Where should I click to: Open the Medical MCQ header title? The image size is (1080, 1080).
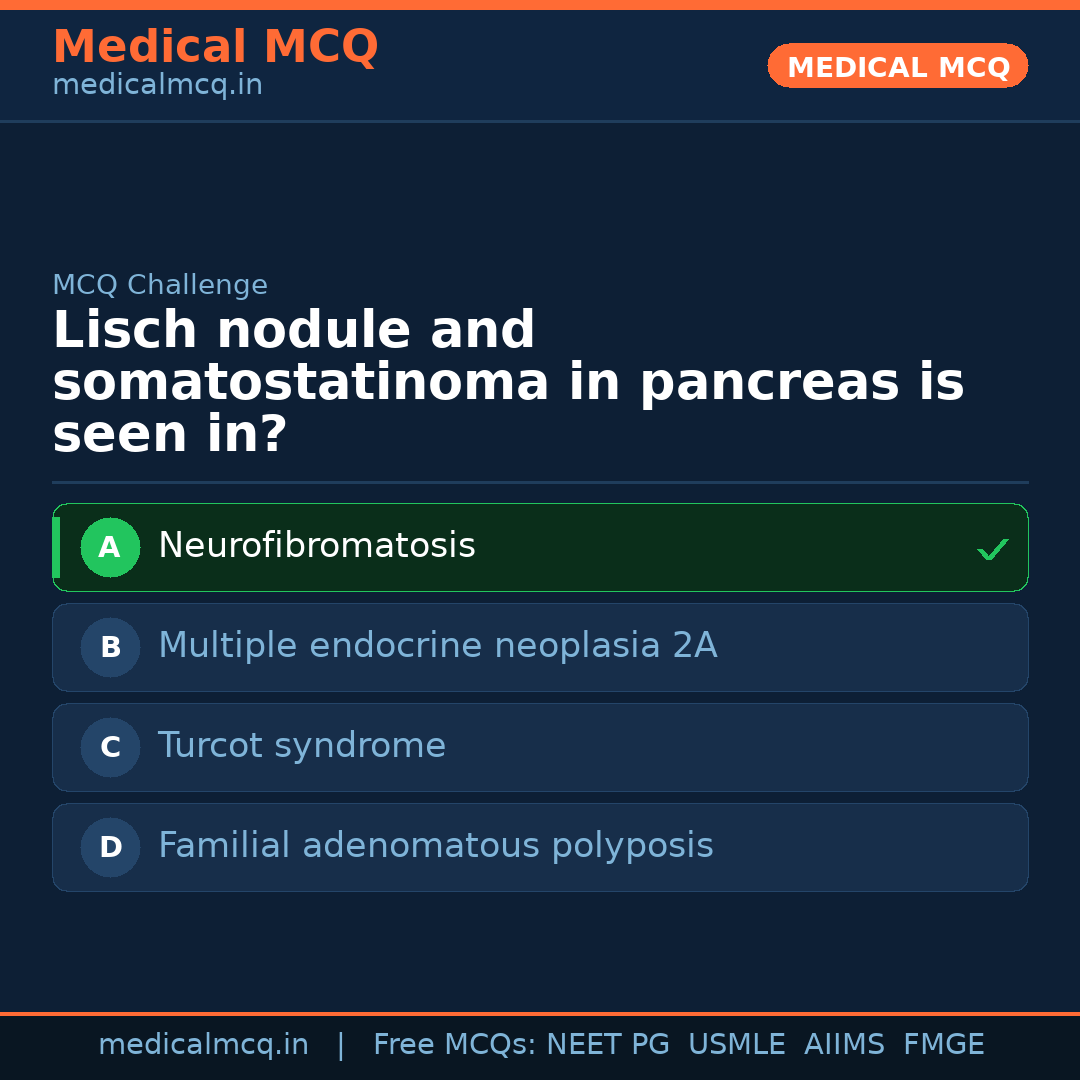pyautogui.click(x=215, y=47)
